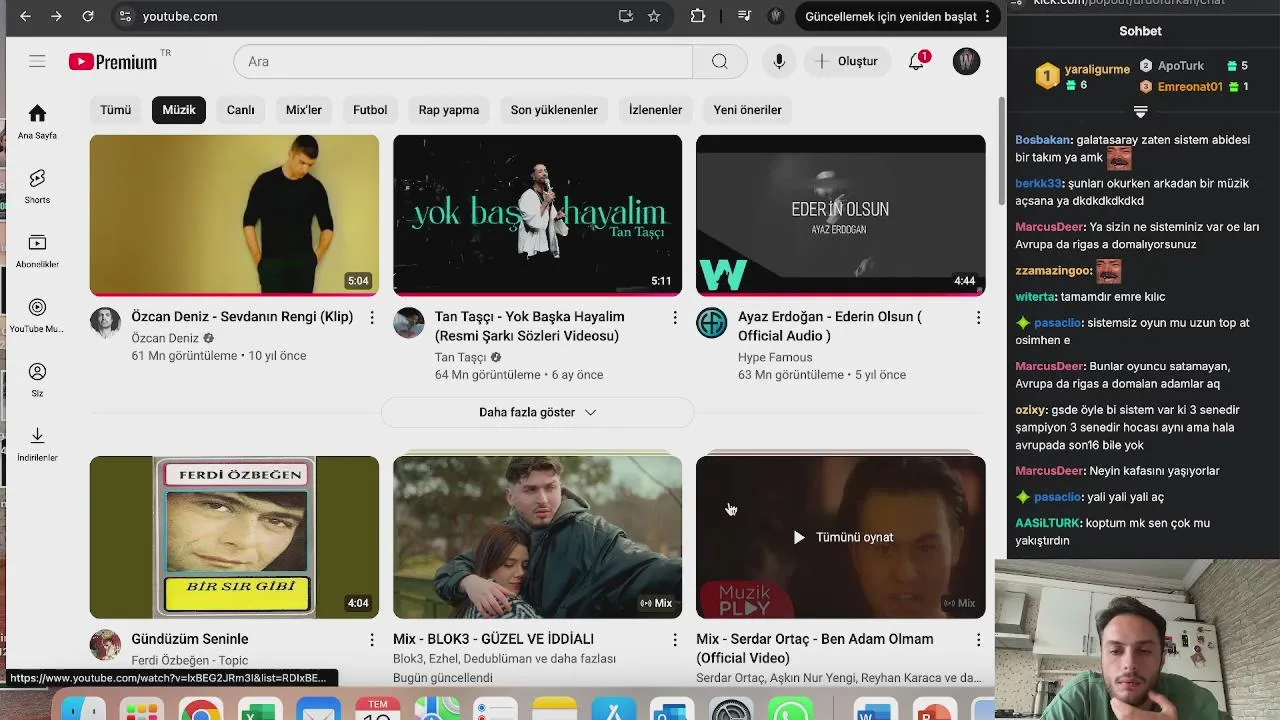Select the Tümü filter chip
Screen dimensions: 1280x720
115,110
